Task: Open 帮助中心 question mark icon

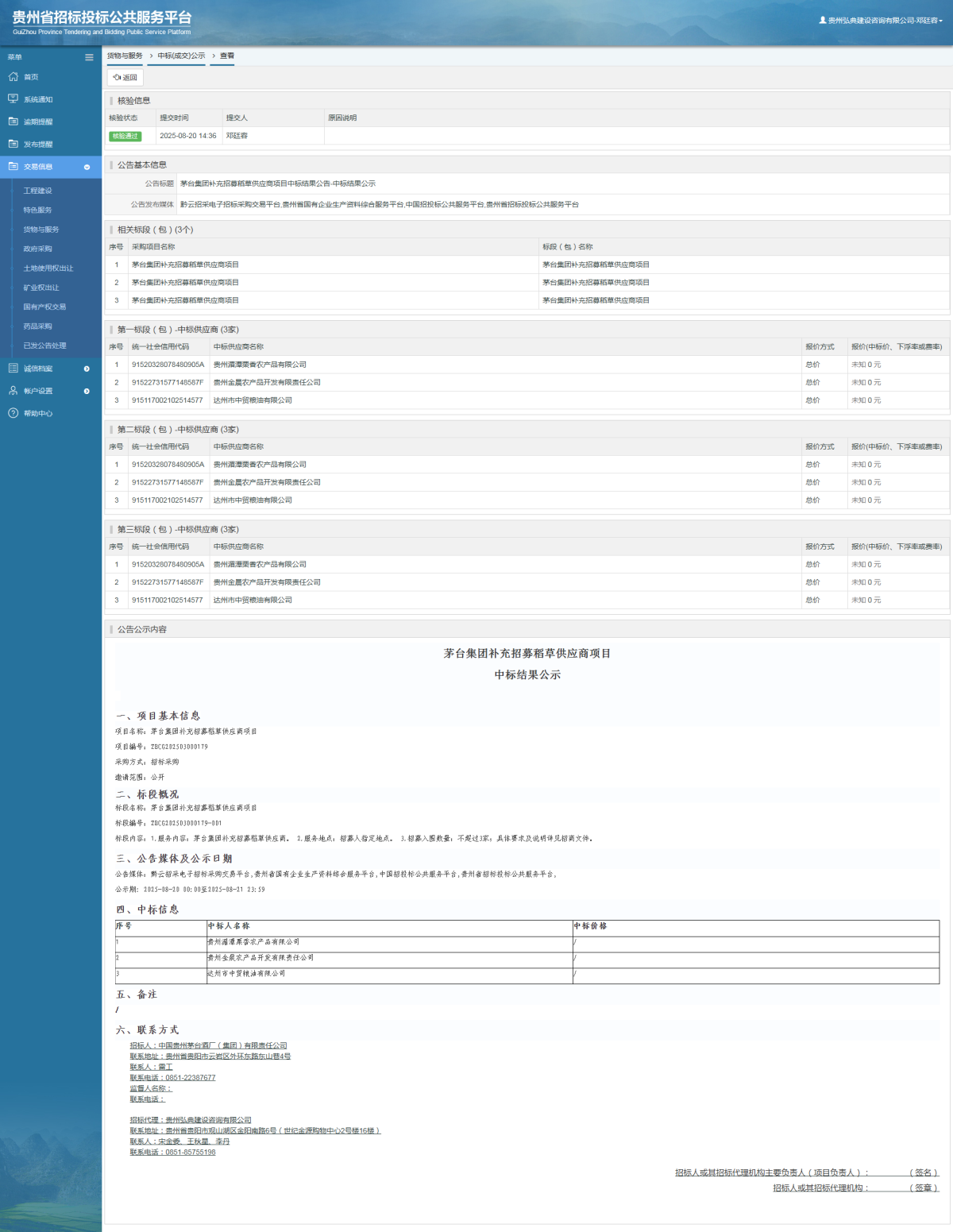Action: 13,413
